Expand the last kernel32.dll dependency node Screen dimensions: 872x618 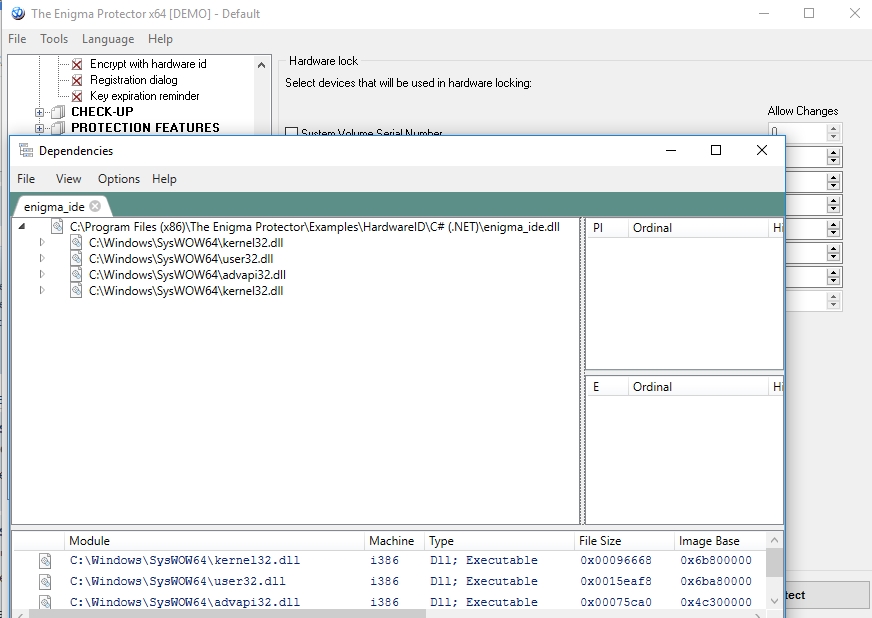(x=42, y=290)
